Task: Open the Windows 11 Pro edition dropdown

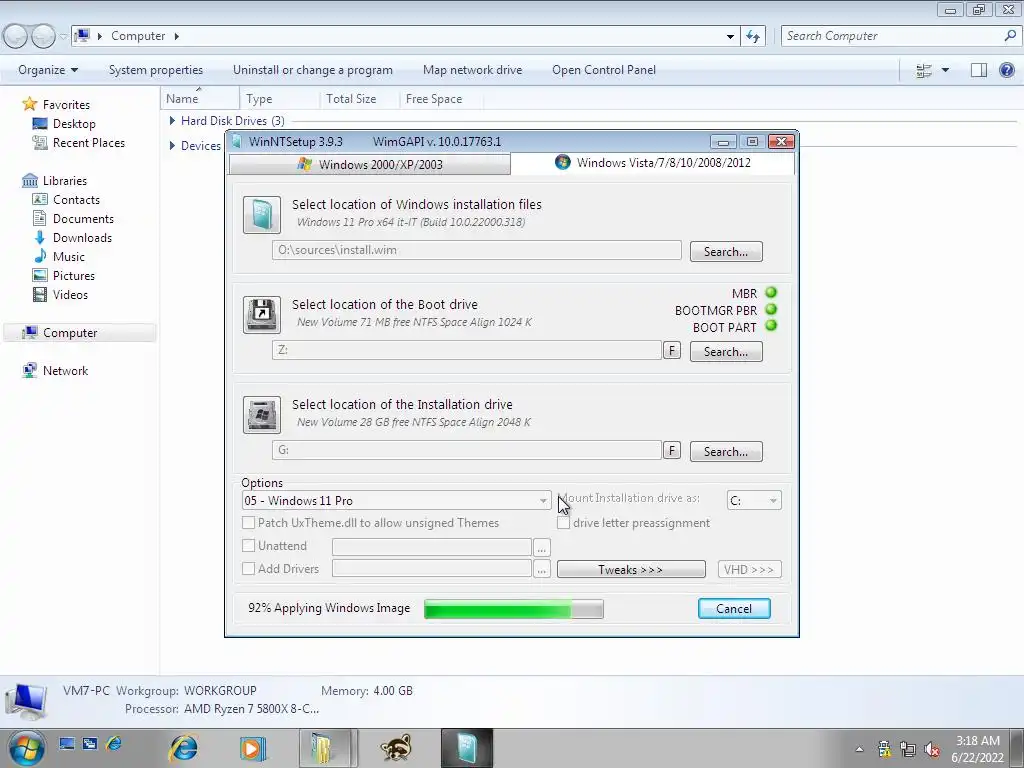Action: pyautogui.click(x=396, y=501)
